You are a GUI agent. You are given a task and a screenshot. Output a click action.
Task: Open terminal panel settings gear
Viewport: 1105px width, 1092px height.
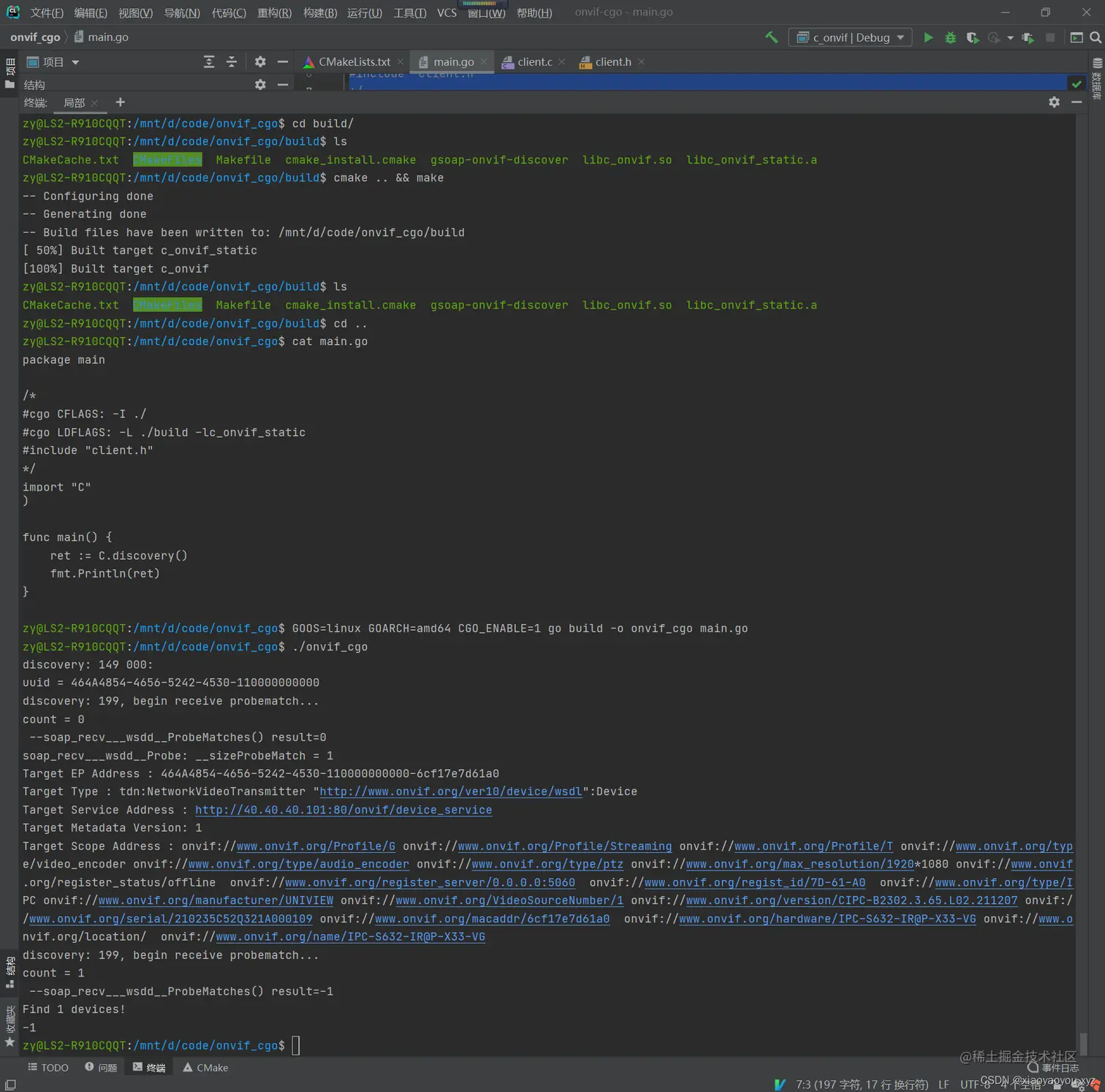click(x=1054, y=102)
